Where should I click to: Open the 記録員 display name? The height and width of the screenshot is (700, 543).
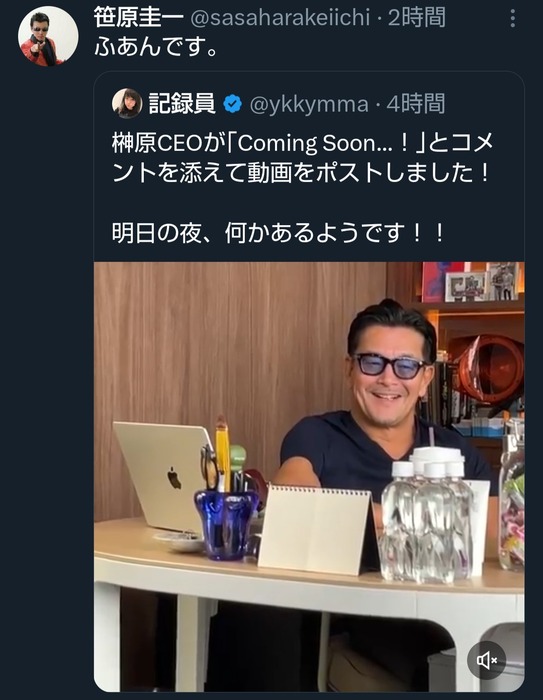click(182, 104)
